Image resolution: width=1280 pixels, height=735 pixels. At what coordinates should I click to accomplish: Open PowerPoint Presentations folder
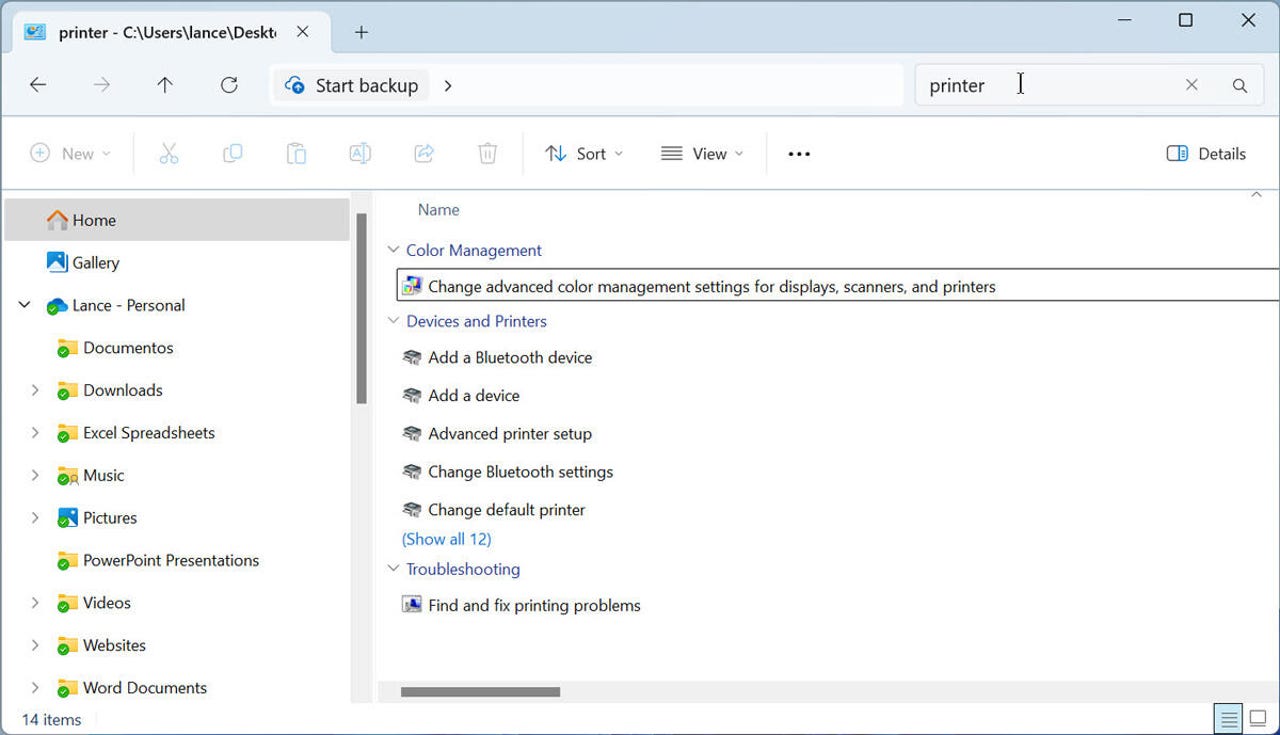171,560
